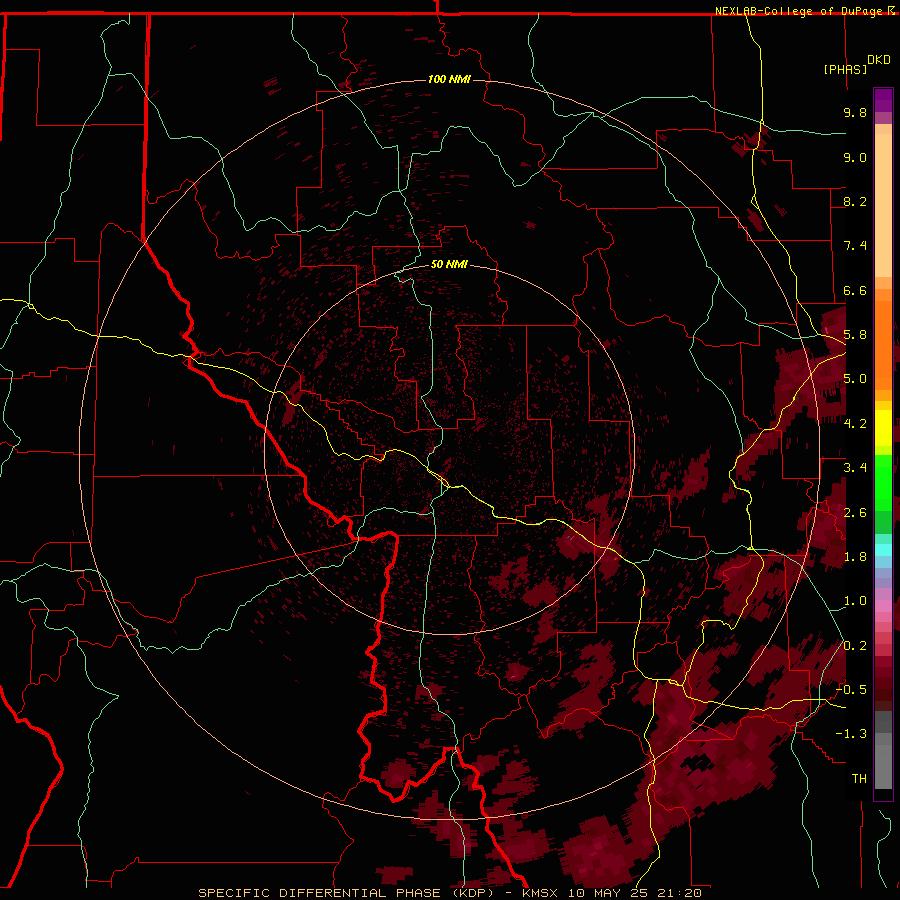Click the 2.6 legend value

[855, 513]
